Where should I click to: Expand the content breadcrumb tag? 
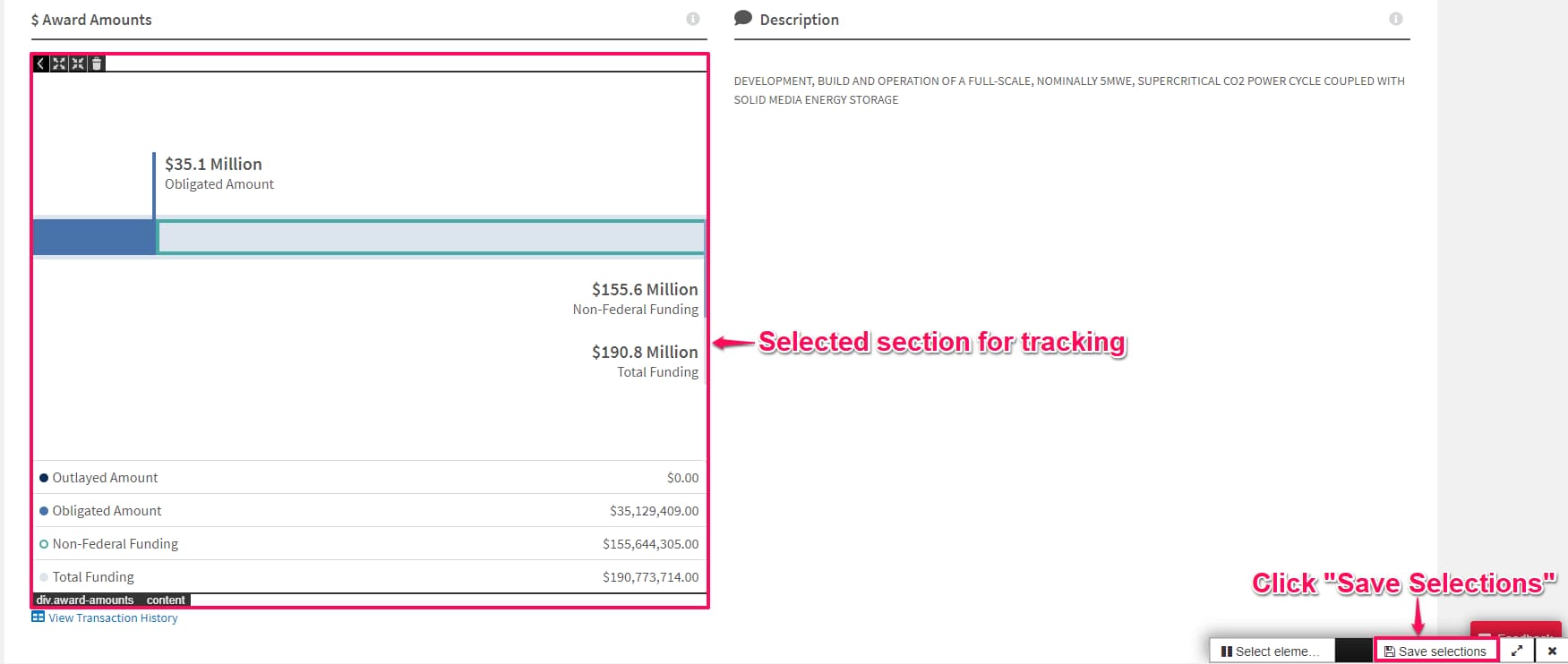click(166, 600)
